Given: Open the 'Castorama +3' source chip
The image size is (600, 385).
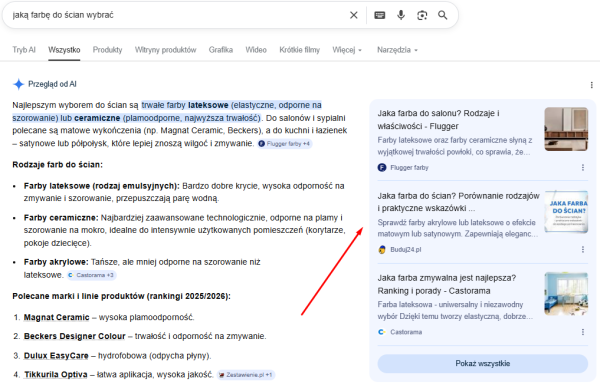Looking at the screenshot, I should [x=92, y=275].
